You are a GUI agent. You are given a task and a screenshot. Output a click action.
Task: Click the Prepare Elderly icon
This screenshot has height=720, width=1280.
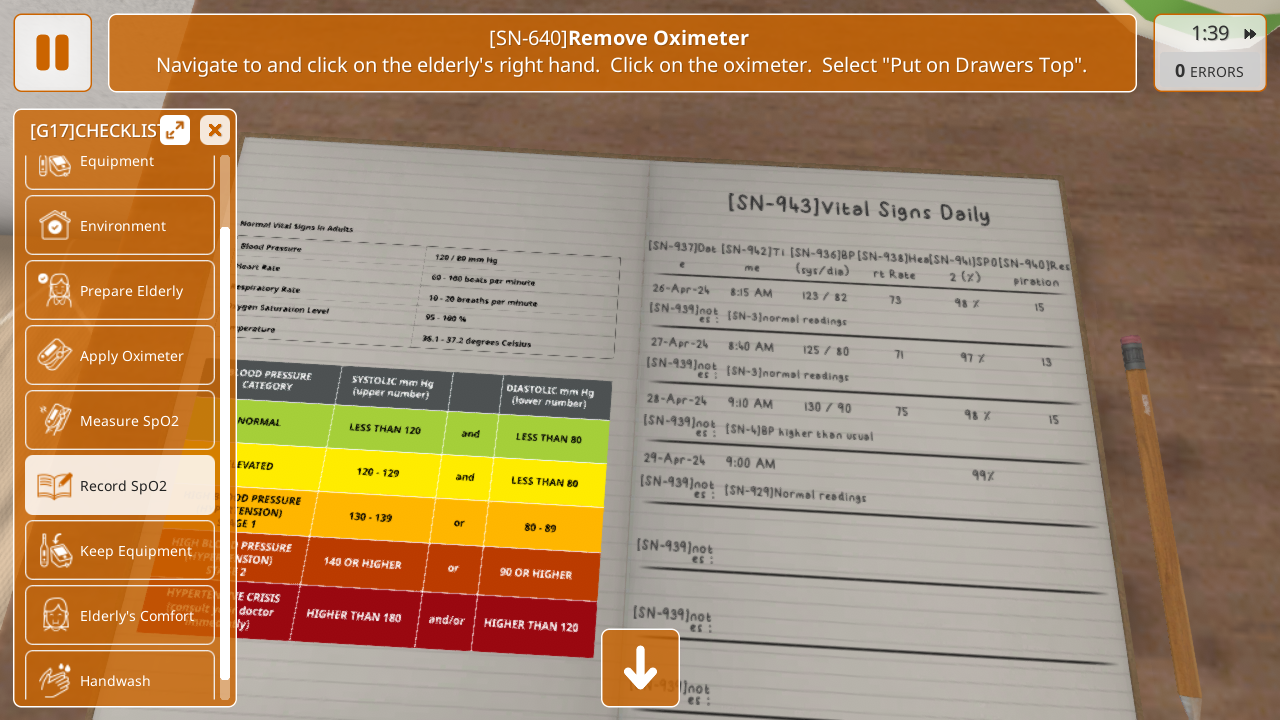click(54, 290)
